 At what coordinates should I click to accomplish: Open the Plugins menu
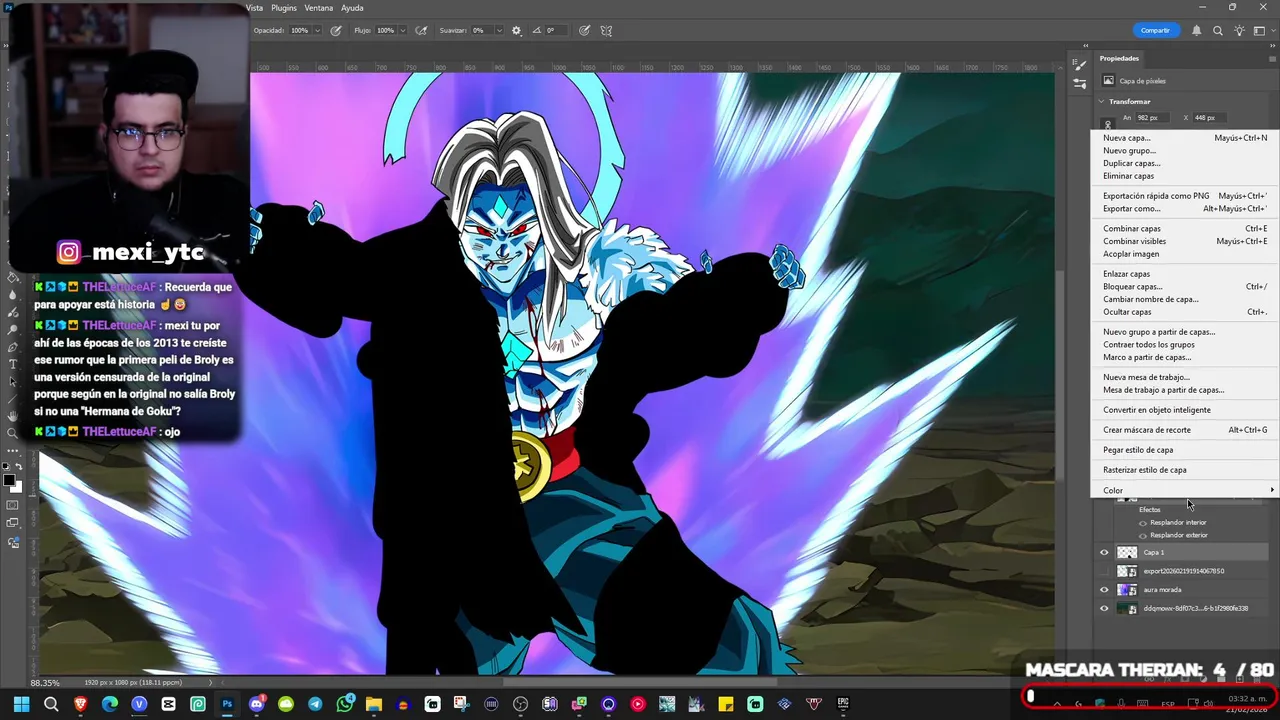pos(284,8)
